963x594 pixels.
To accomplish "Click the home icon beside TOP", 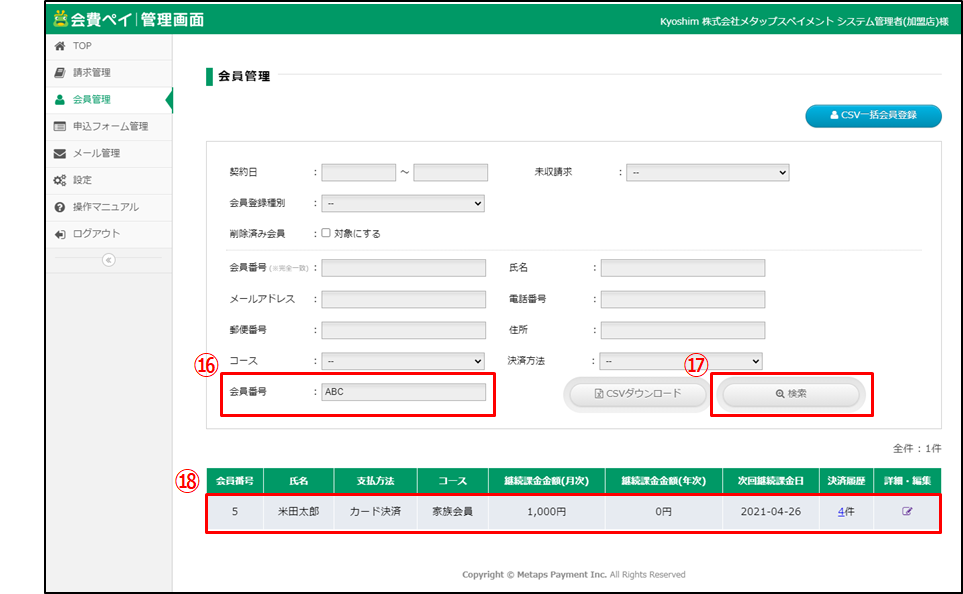I will (x=60, y=46).
